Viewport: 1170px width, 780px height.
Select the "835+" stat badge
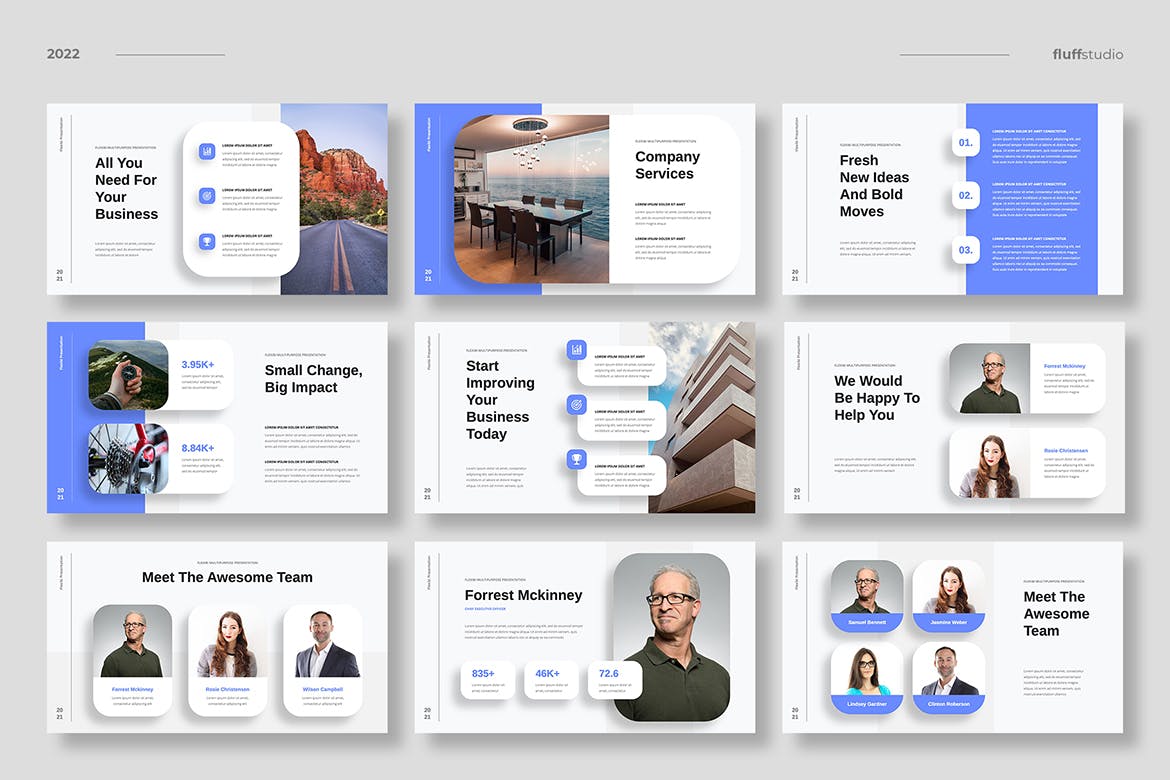tap(487, 673)
